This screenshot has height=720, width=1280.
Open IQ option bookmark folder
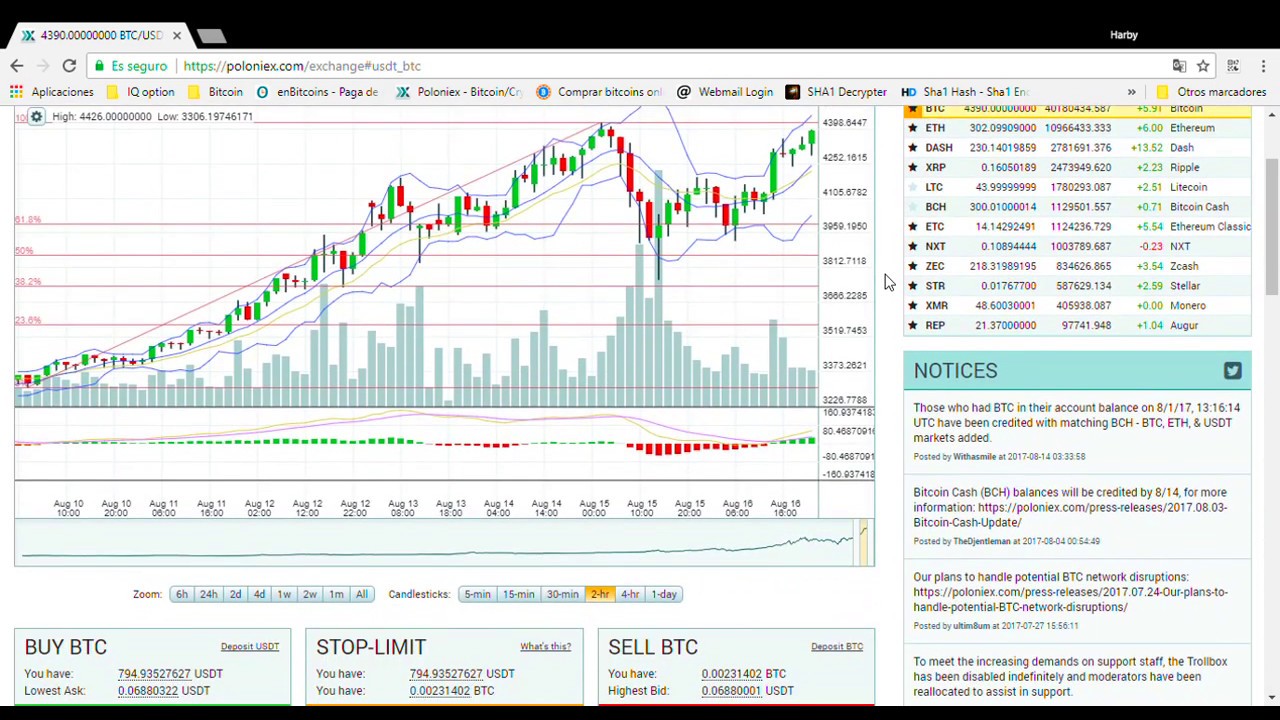(140, 92)
